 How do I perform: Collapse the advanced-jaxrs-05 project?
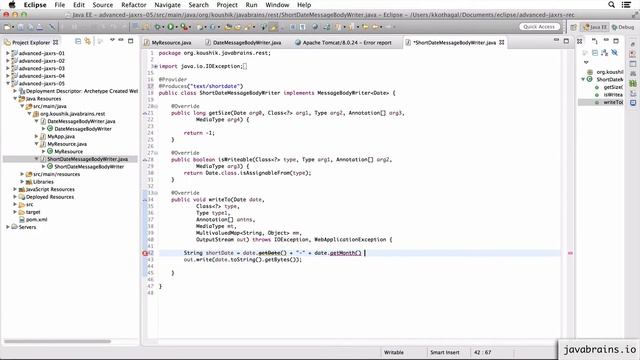pyautogui.click(x=7, y=83)
